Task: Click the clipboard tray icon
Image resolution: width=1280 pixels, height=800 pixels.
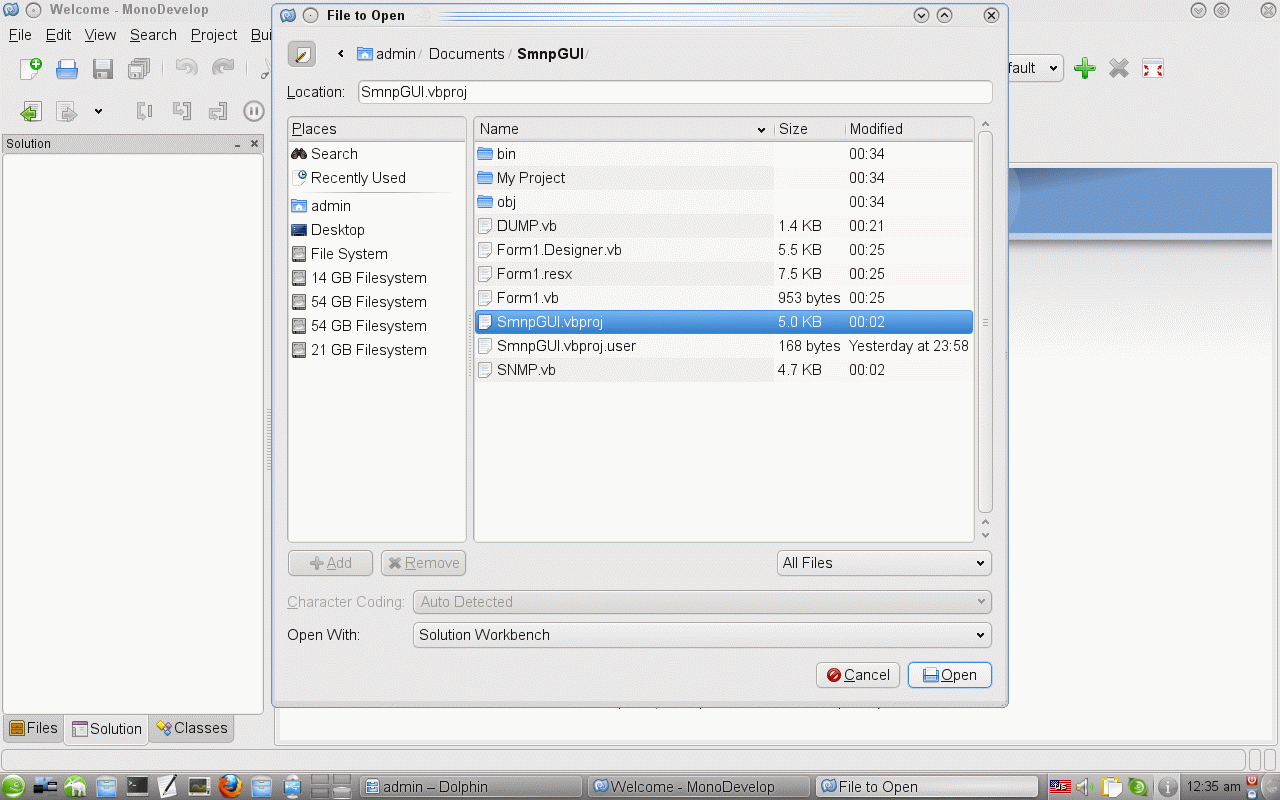Action: coord(1111,786)
